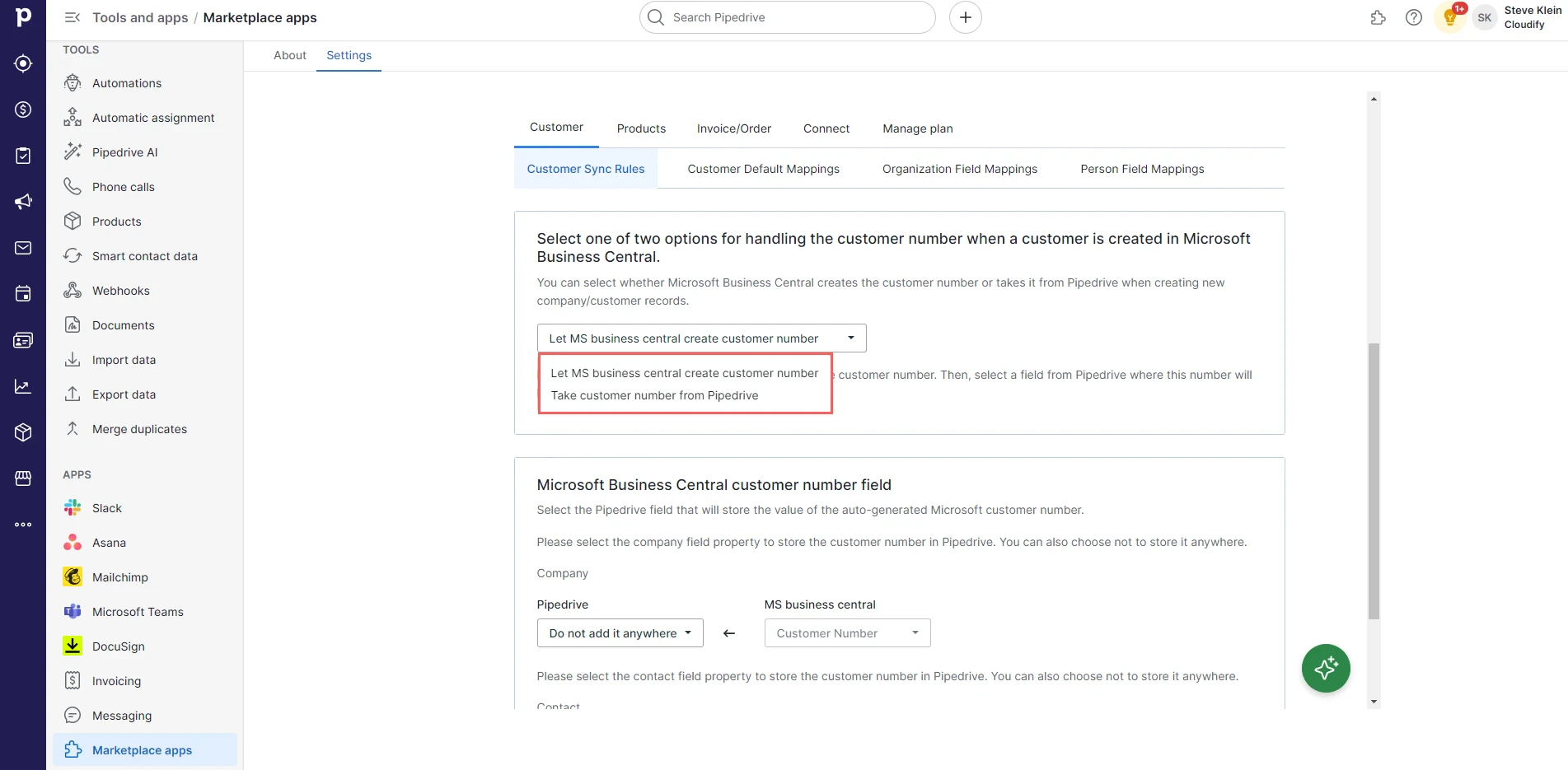
Task: Open Activities from the calendar icon
Action: click(x=23, y=294)
